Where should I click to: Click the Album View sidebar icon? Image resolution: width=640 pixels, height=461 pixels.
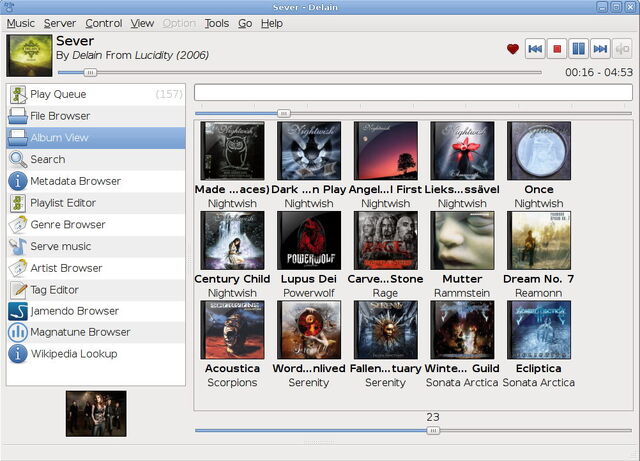coord(18,138)
